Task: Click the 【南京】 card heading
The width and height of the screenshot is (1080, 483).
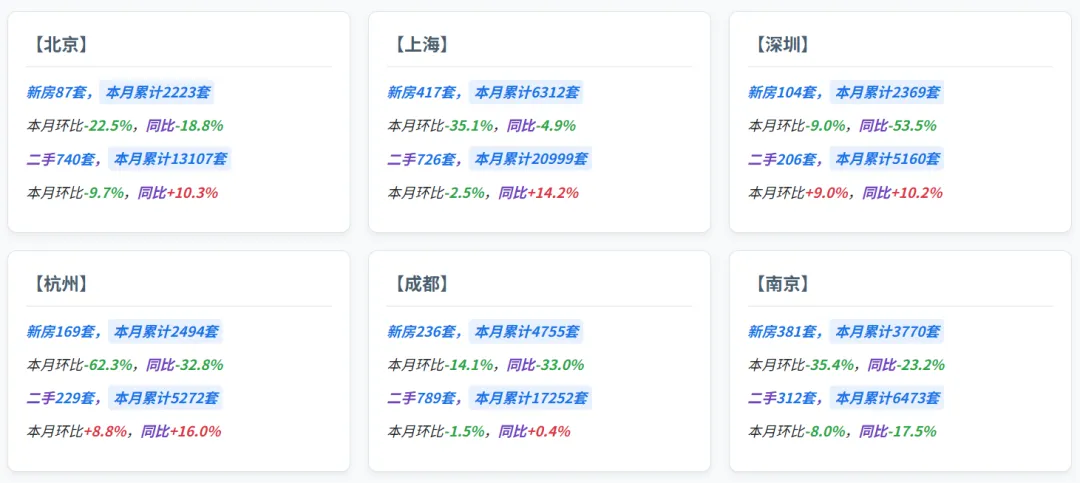Action: [x=780, y=284]
